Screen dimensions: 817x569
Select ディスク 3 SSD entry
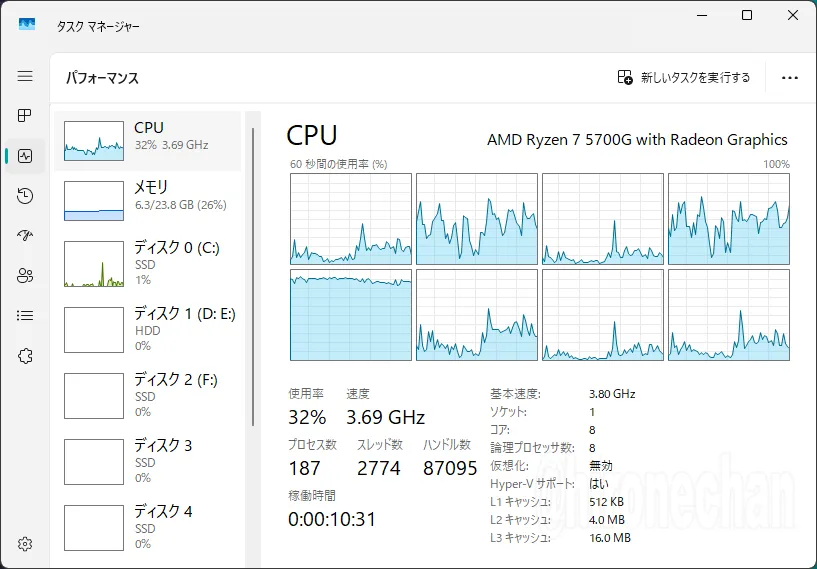pyautogui.click(x=147, y=461)
